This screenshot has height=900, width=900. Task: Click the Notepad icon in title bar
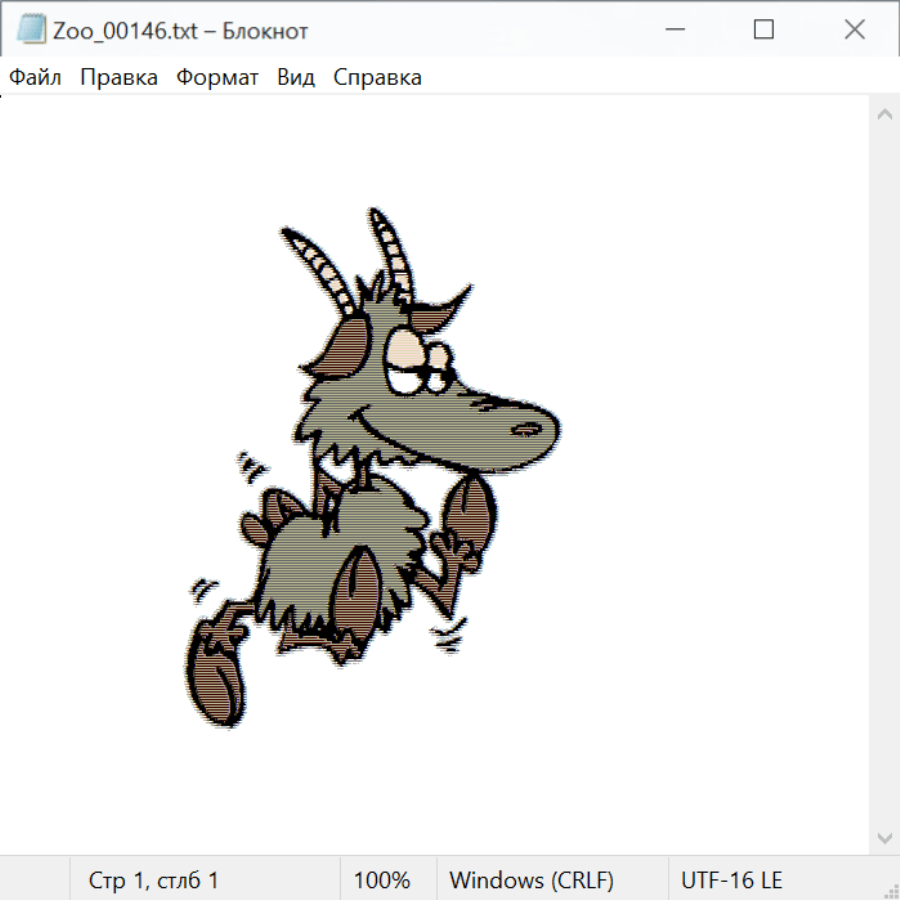(x=31, y=30)
